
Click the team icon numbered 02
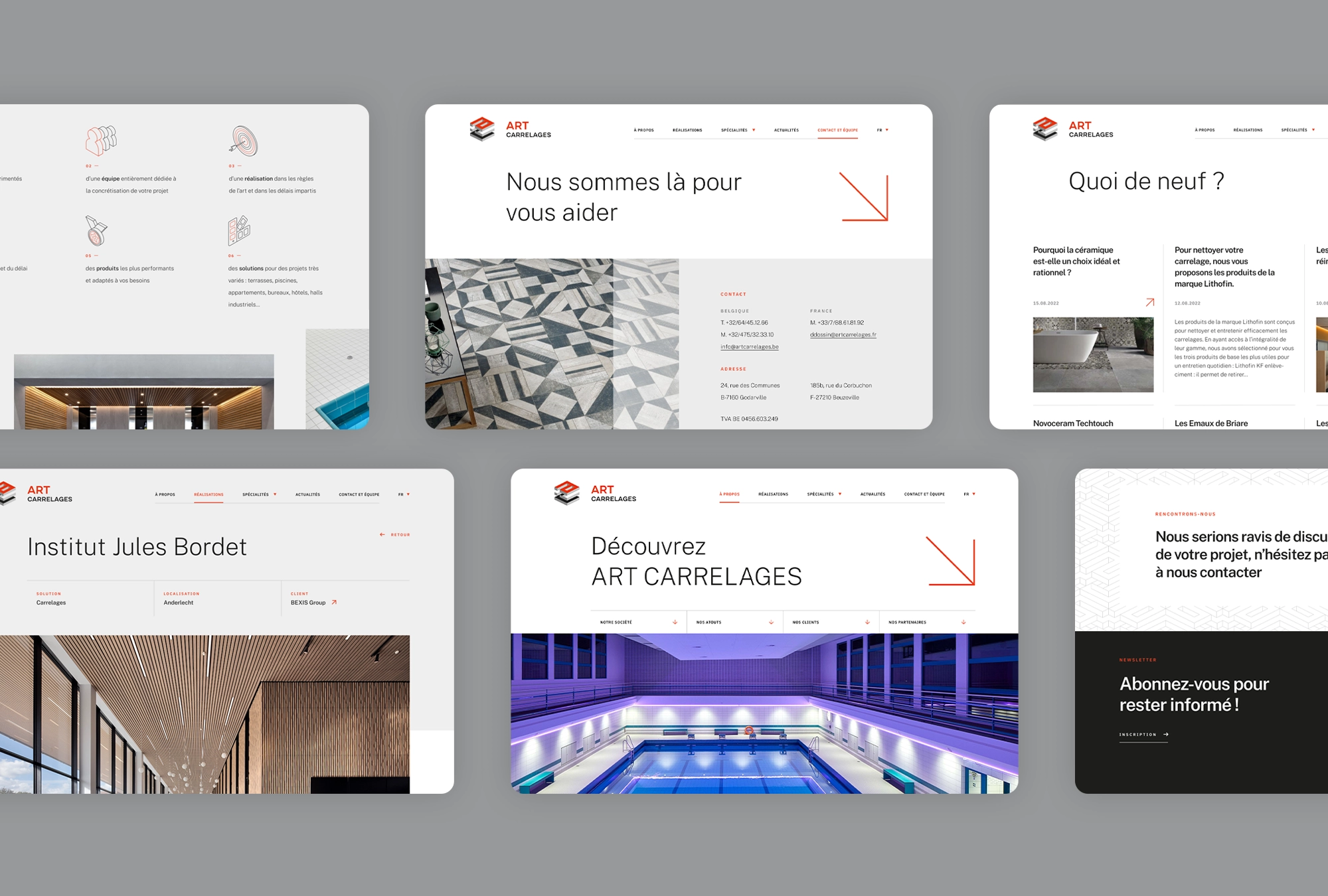101,140
